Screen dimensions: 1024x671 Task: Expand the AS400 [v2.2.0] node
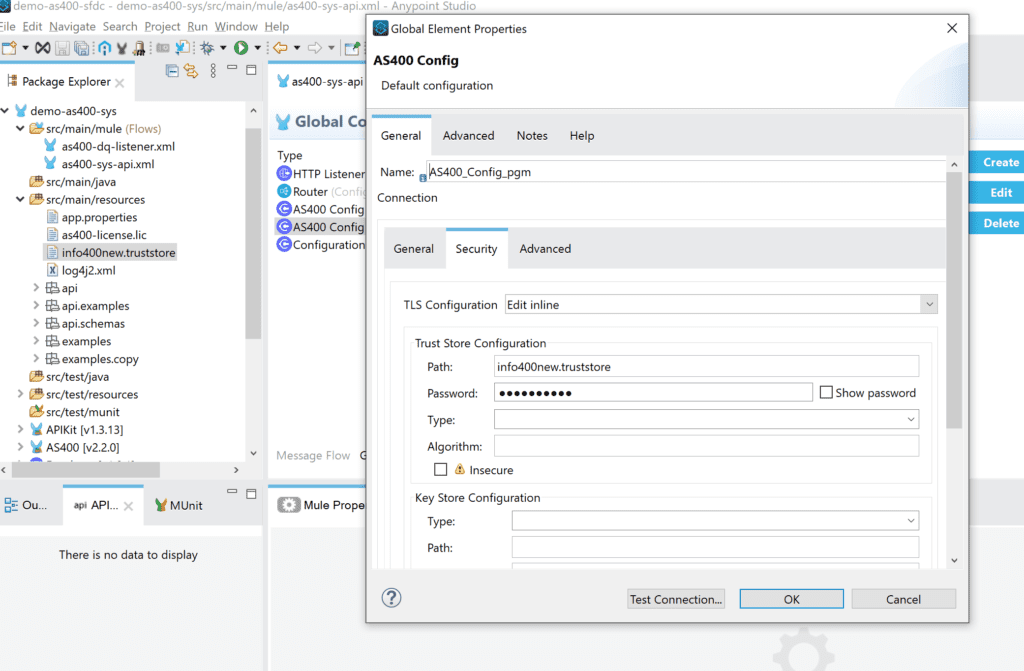coord(20,447)
